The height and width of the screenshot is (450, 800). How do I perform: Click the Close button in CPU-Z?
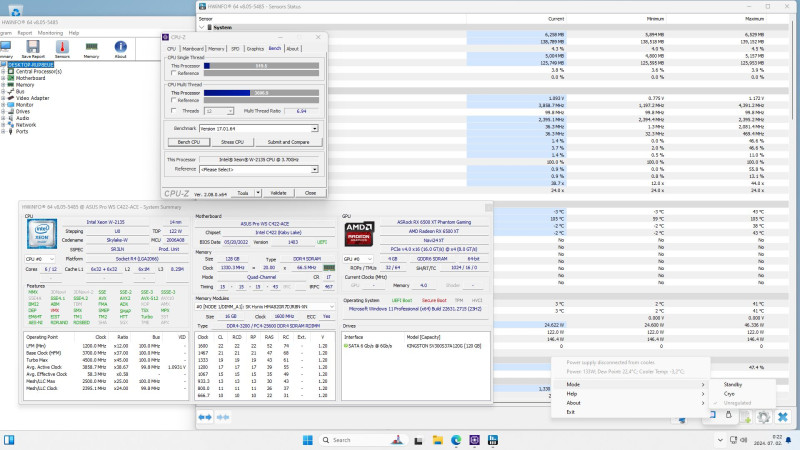(x=310, y=193)
